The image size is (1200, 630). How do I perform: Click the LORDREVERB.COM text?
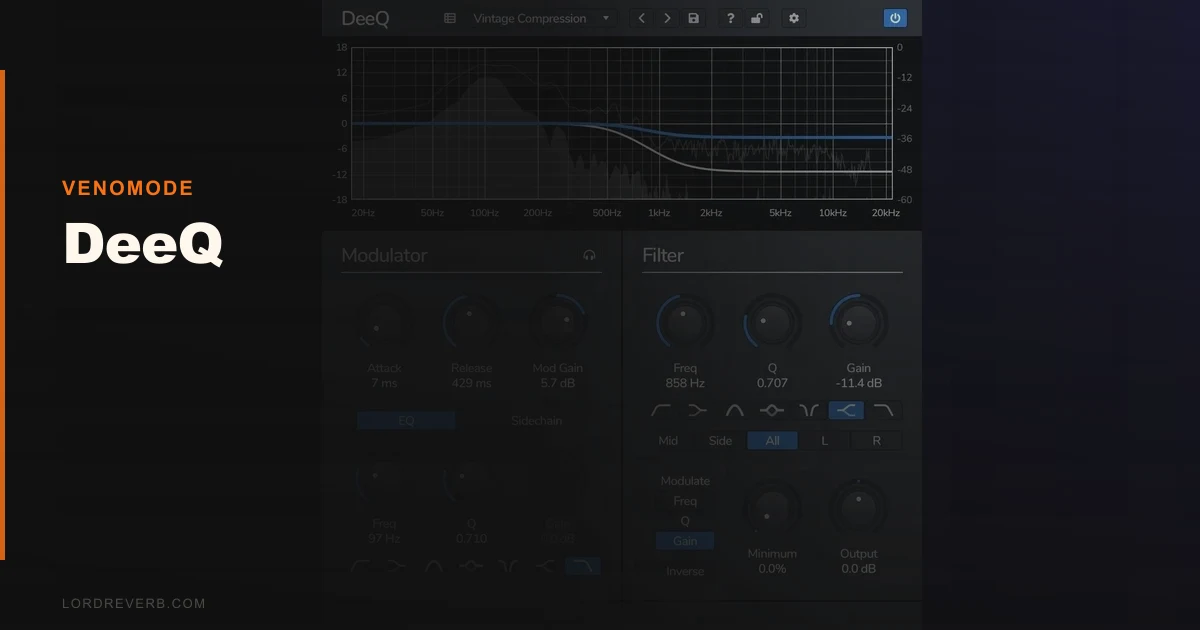(x=133, y=604)
